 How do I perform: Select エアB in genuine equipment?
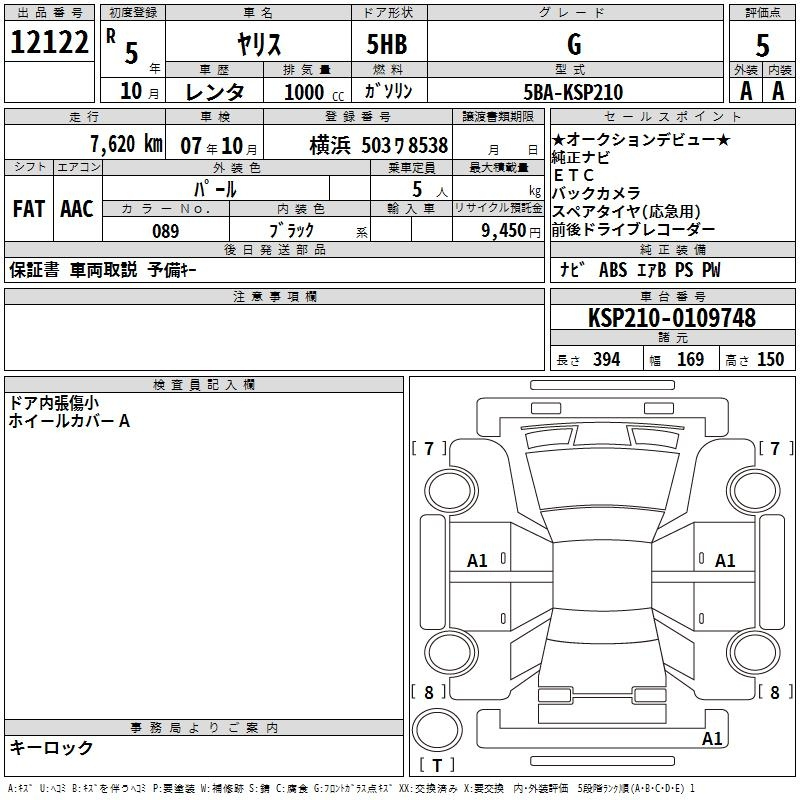coord(652,270)
